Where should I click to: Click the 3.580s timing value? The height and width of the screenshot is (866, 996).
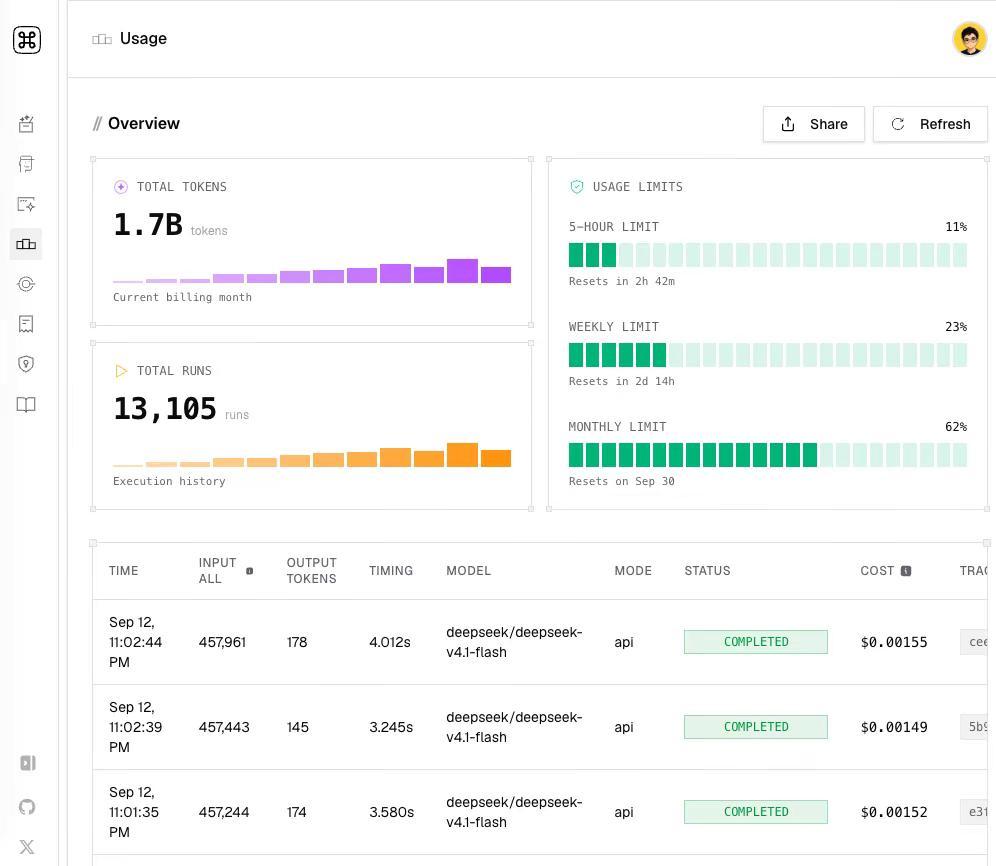(x=391, y=812)
